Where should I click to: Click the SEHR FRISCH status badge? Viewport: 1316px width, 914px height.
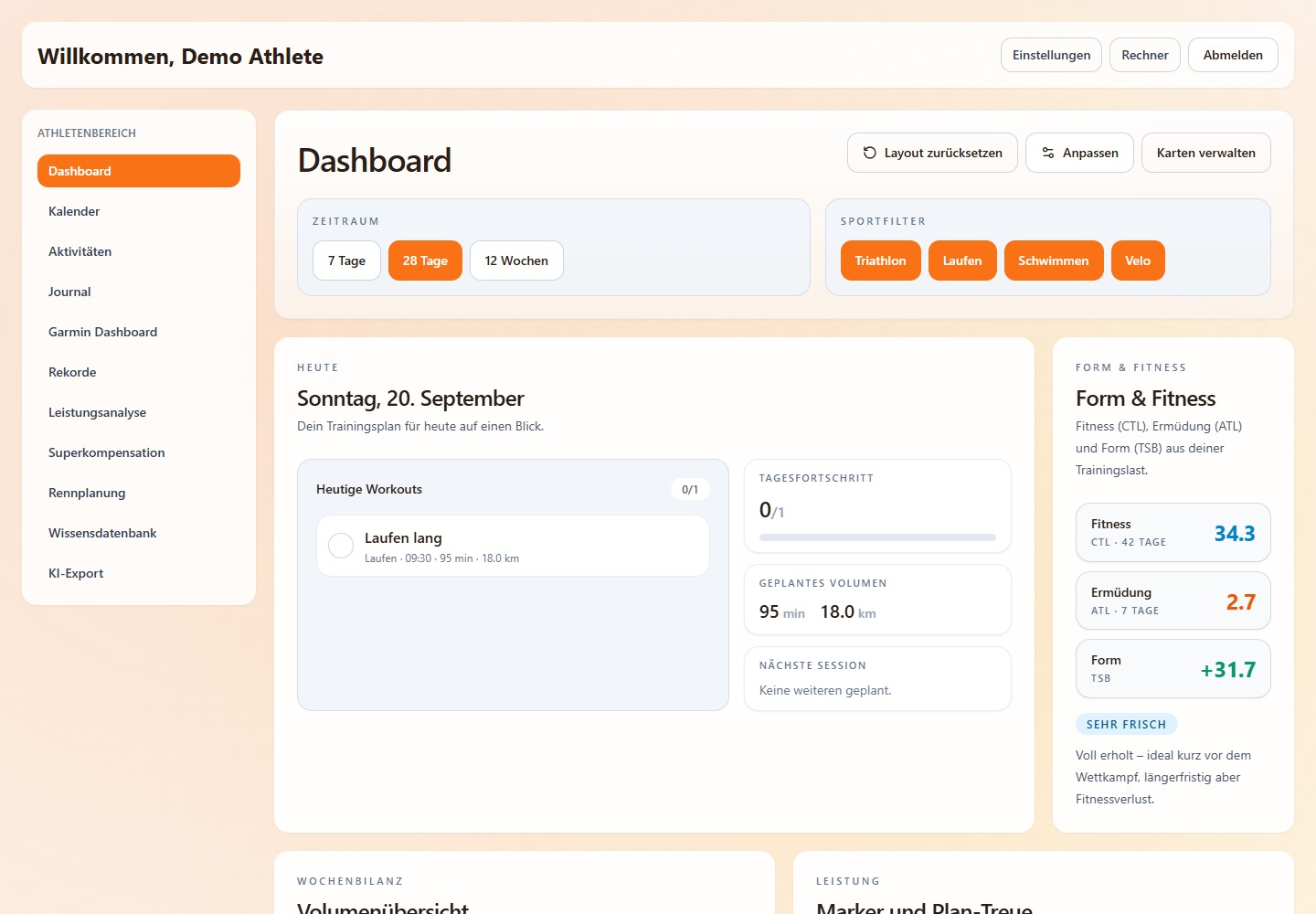tap(1126, 724)
